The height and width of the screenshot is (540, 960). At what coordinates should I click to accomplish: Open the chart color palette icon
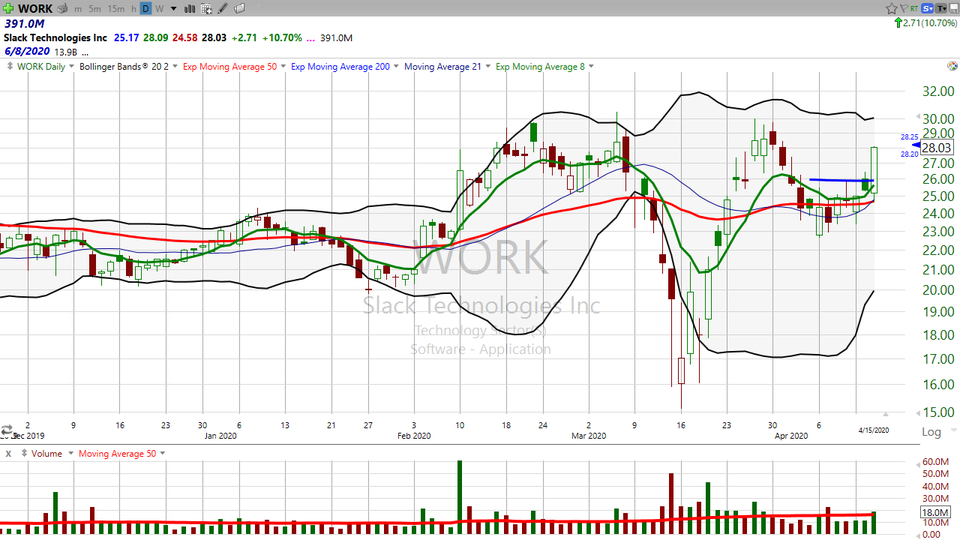click(952, 66)
